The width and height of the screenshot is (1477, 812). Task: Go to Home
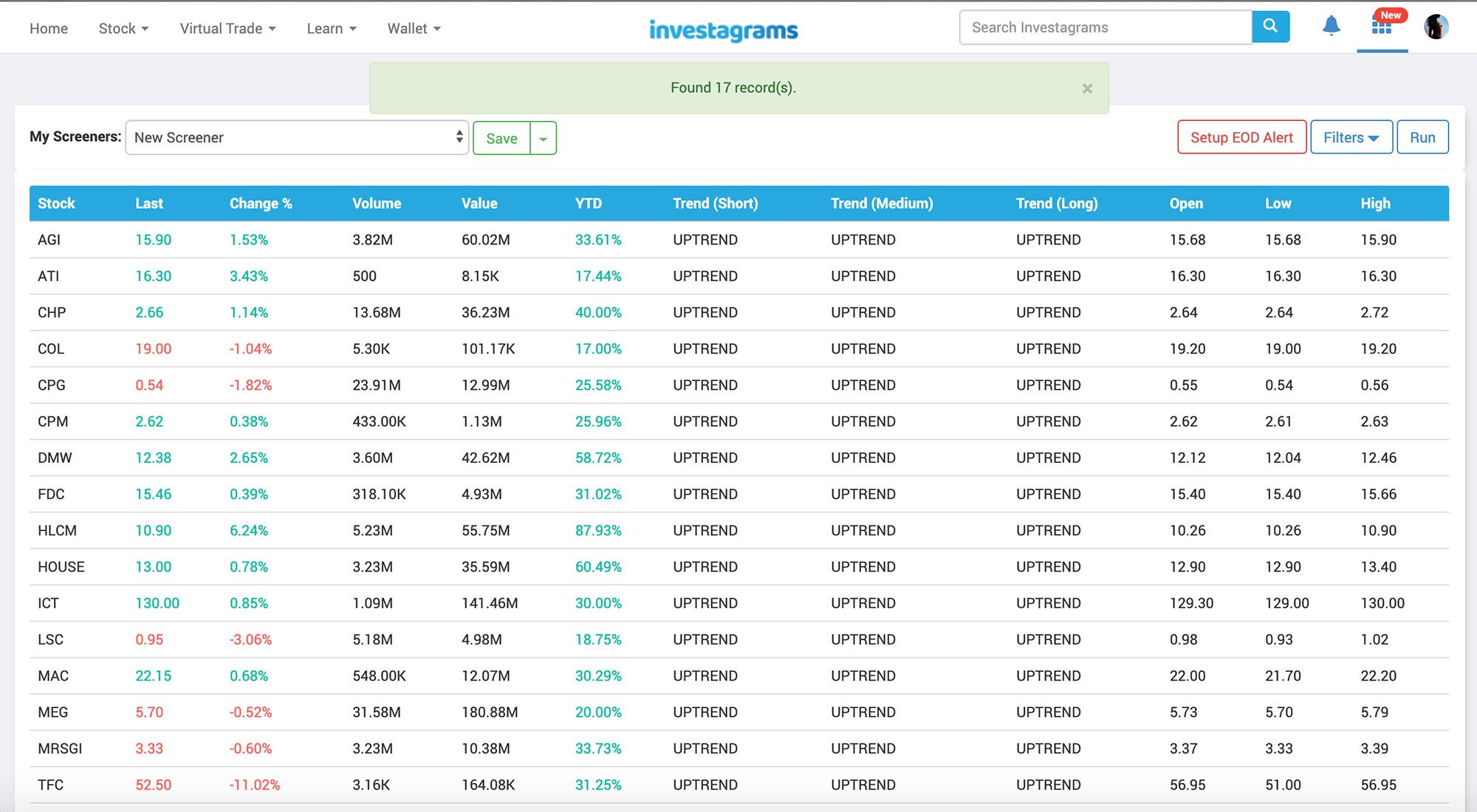(x=49, y=28)
